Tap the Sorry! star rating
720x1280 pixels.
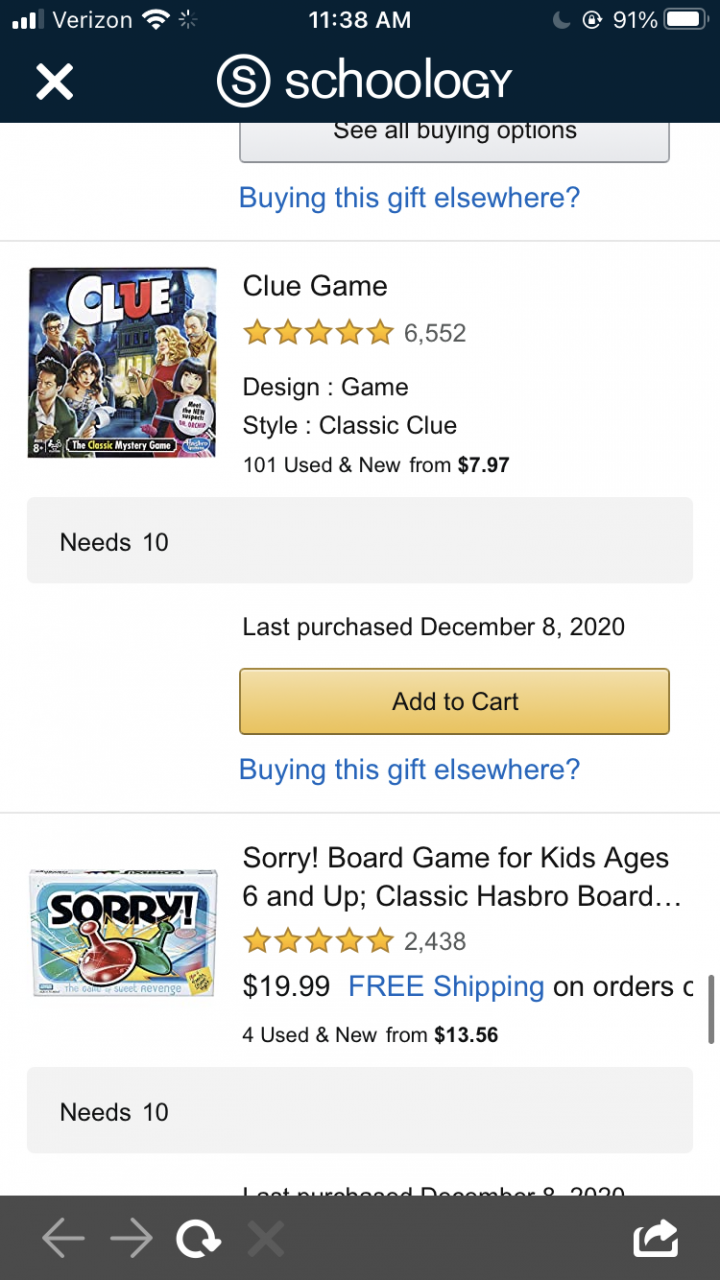coord(318,941)
